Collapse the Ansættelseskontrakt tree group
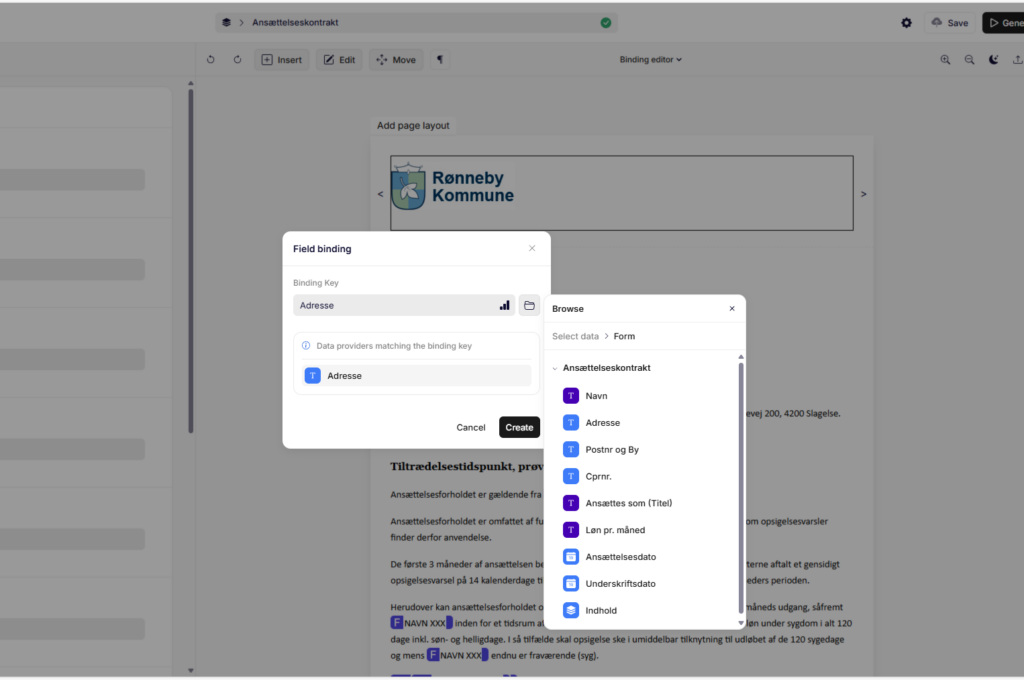The height and width of the screenshot is (680, 1024). click(x=555, y=368)
